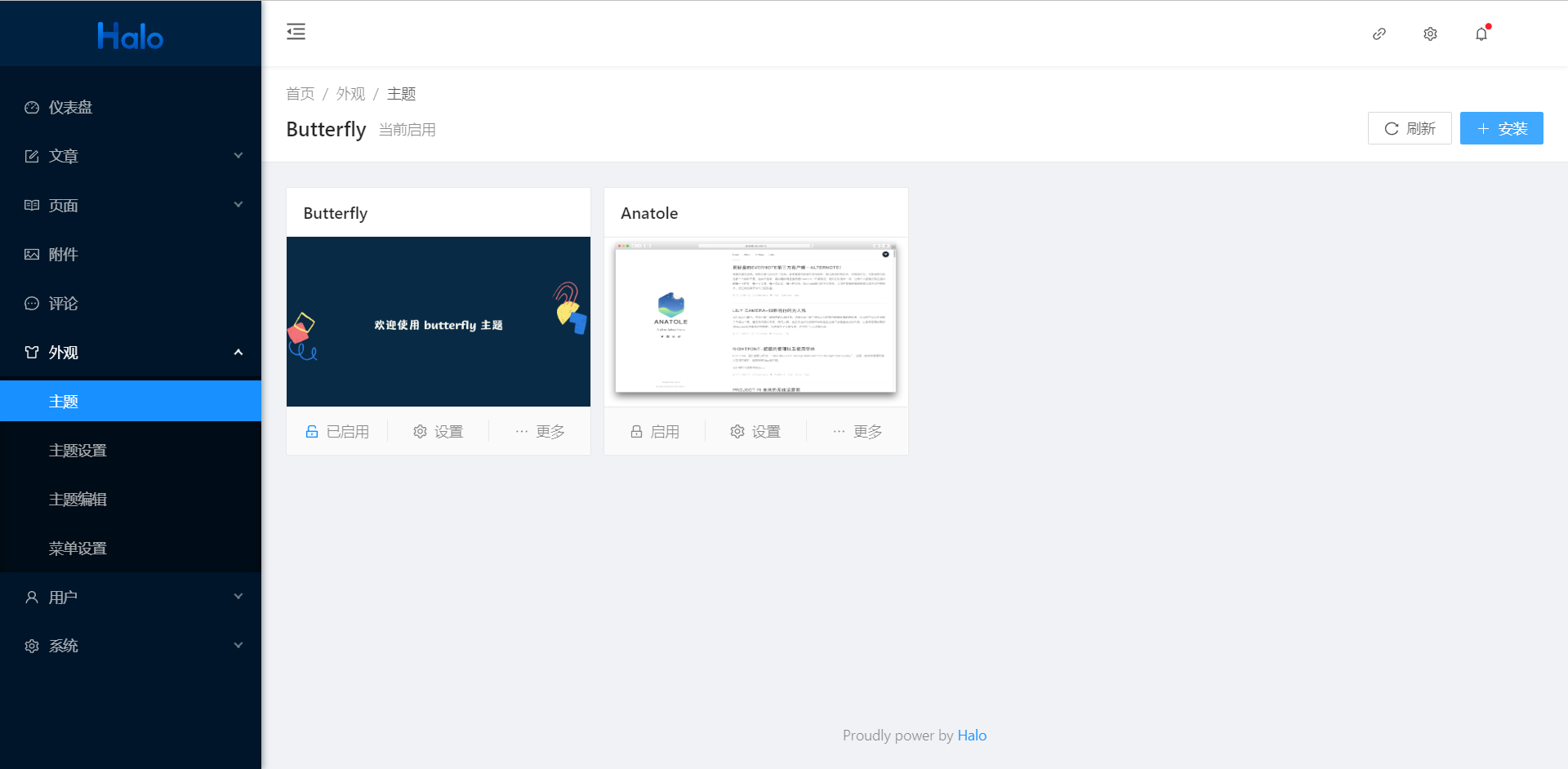1568x769 pixels.
Task: Click the picture icon beside 附件
Action: tap(32, 254)
